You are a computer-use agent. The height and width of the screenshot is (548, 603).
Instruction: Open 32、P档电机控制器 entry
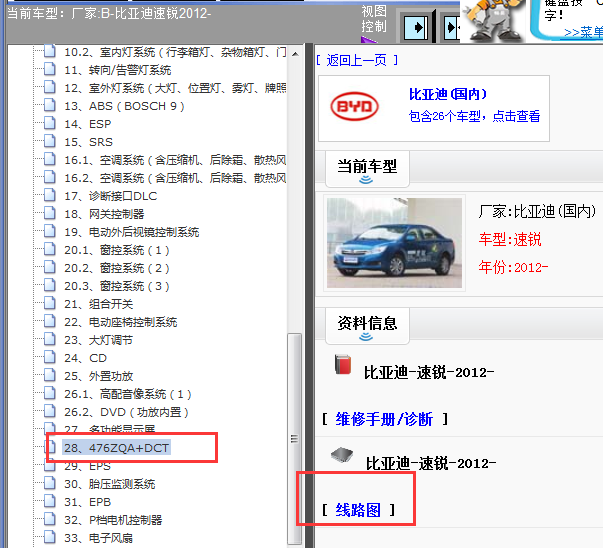(113, 520)
